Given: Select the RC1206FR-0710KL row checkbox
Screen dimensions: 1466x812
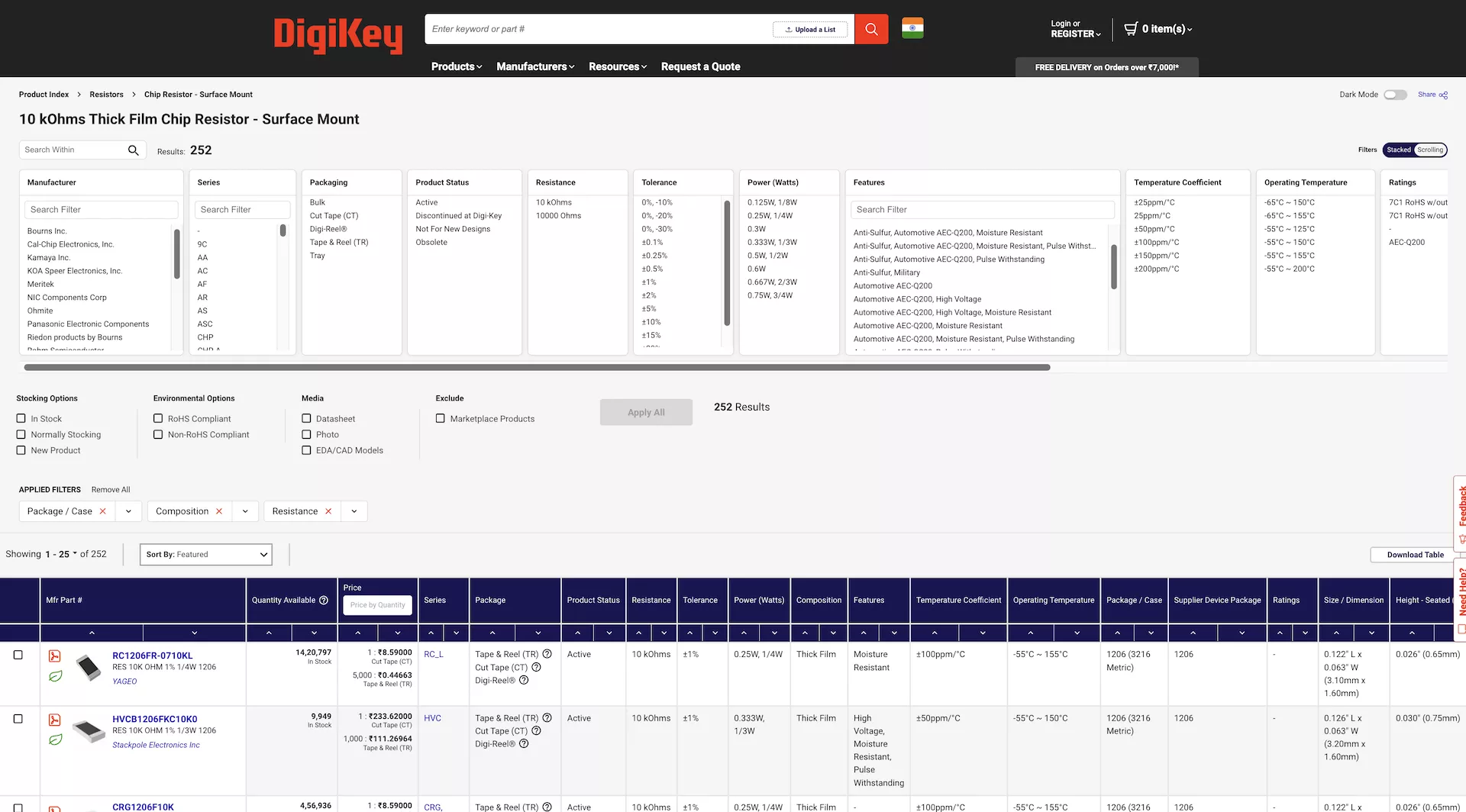Looking at the screenshot, I should tap(18, 655).
